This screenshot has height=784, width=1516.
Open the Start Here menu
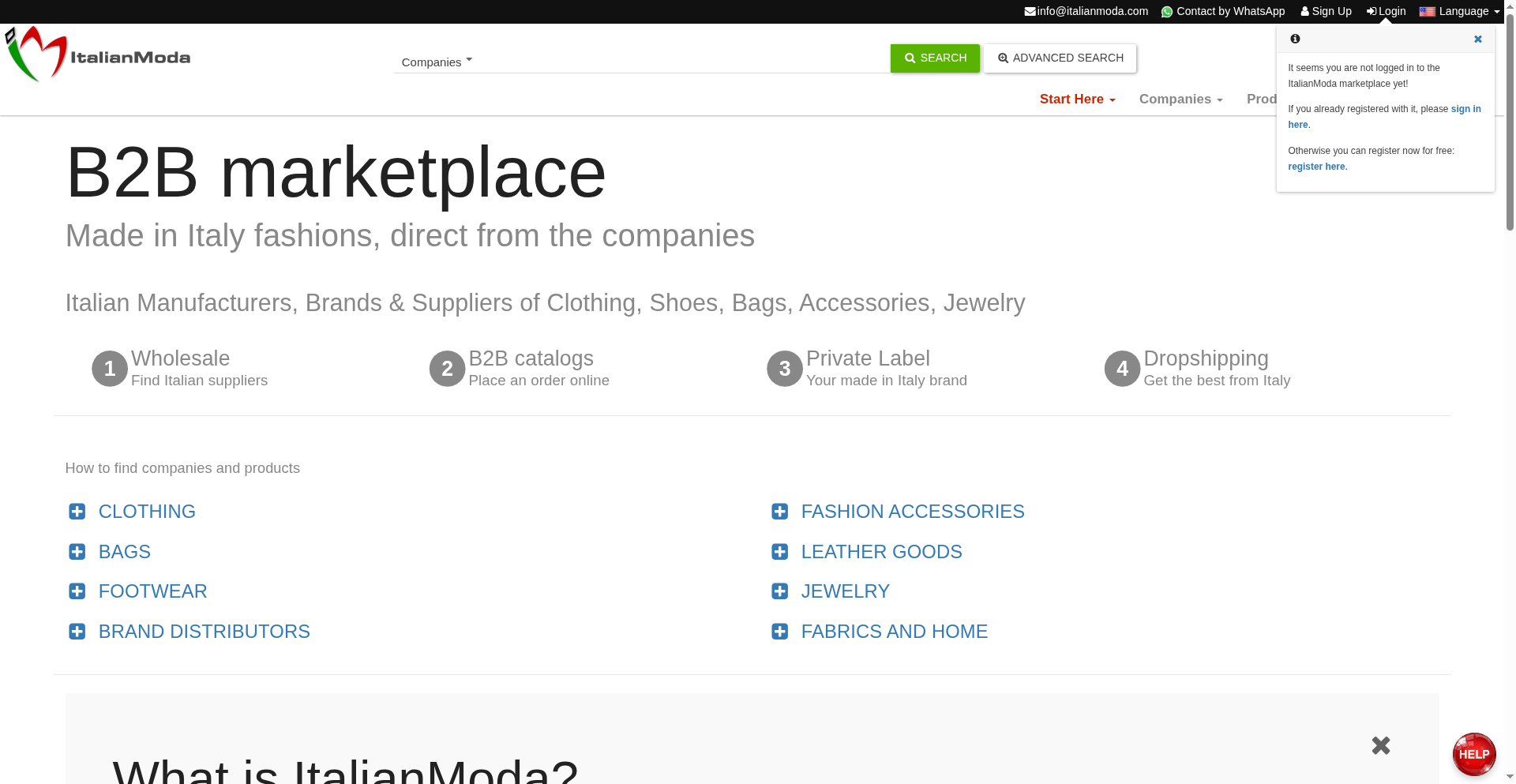[x=1078, y=99]
